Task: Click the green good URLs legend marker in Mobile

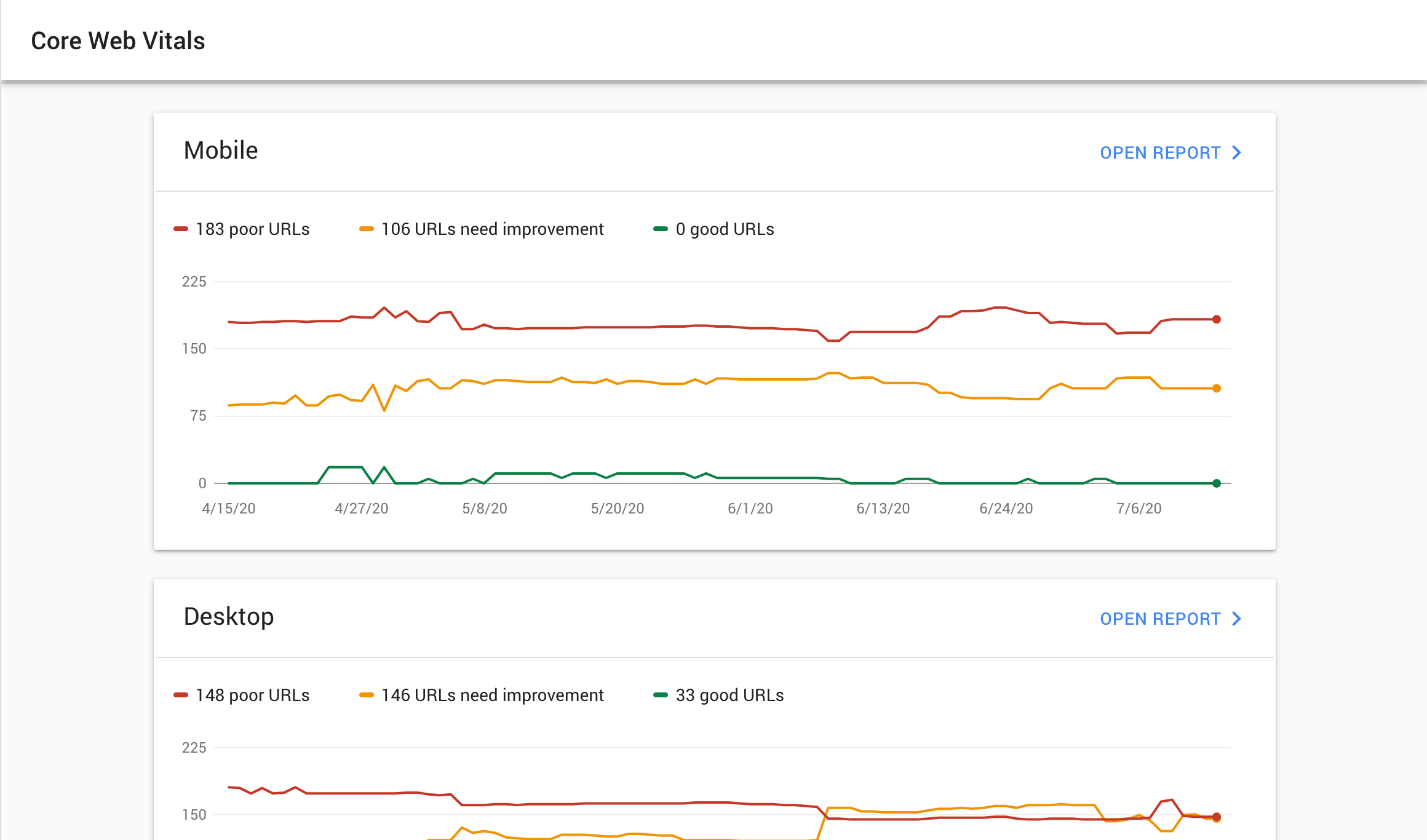Action: [661, 229]
